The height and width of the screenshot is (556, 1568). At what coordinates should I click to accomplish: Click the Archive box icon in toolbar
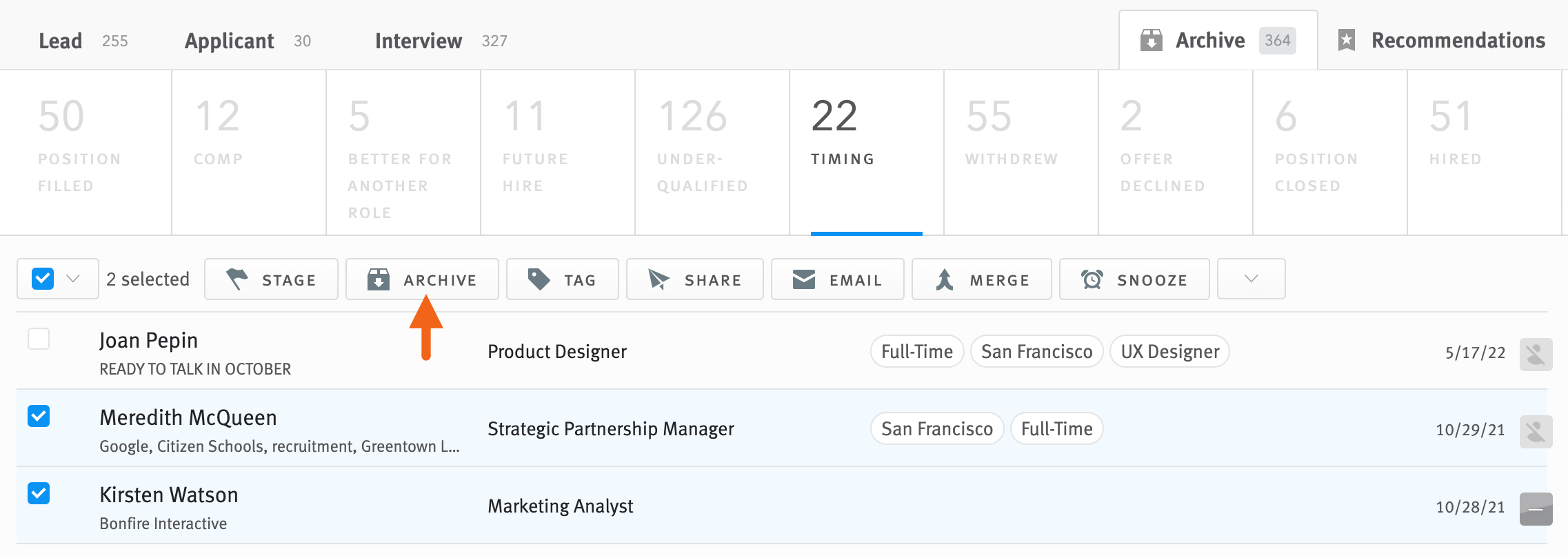coord(379,279)
